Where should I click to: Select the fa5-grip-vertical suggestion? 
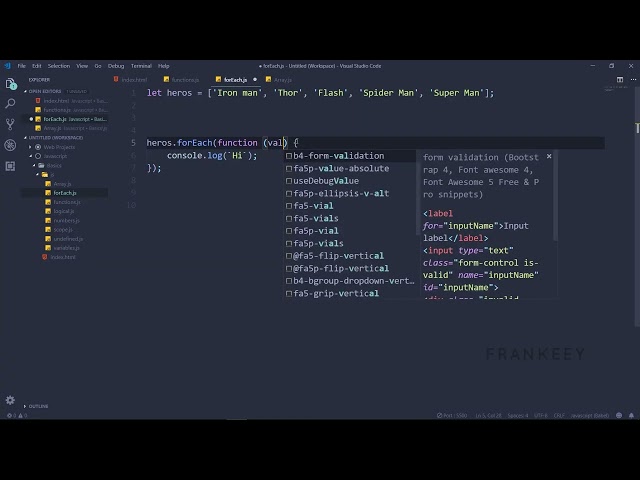pos(349,293)
